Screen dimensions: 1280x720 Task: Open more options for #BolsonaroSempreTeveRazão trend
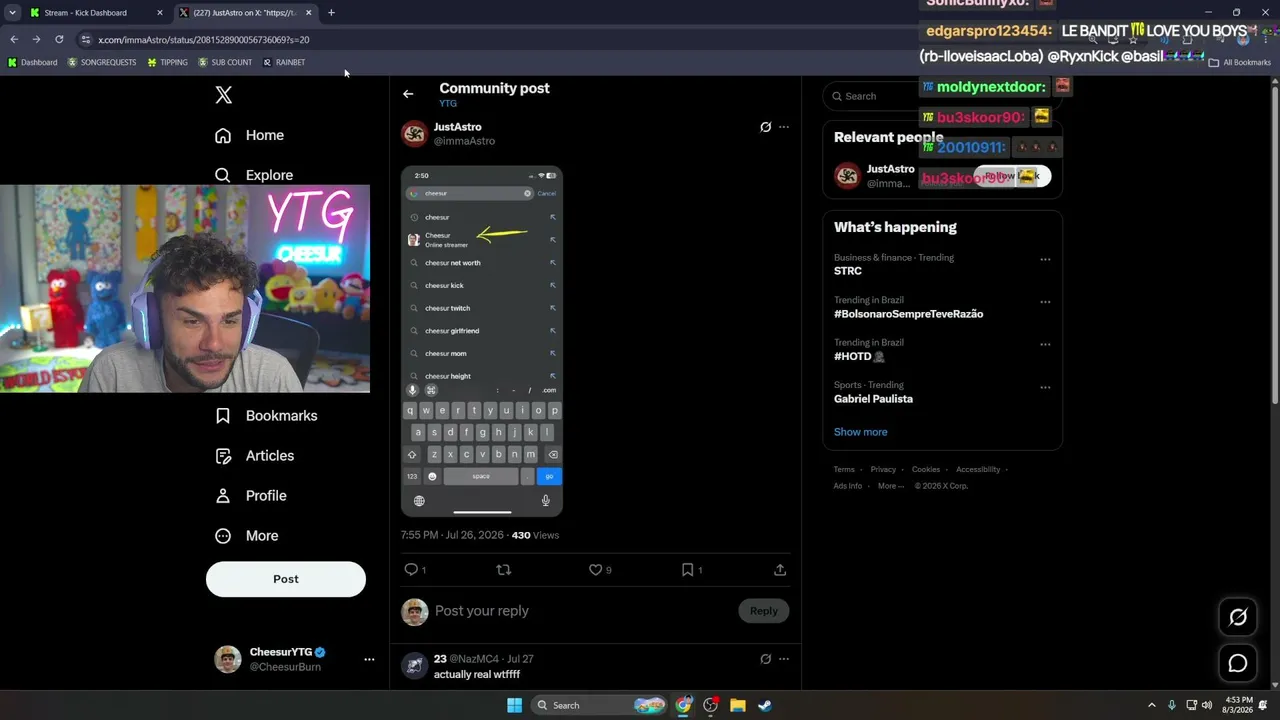(1045, 302)
